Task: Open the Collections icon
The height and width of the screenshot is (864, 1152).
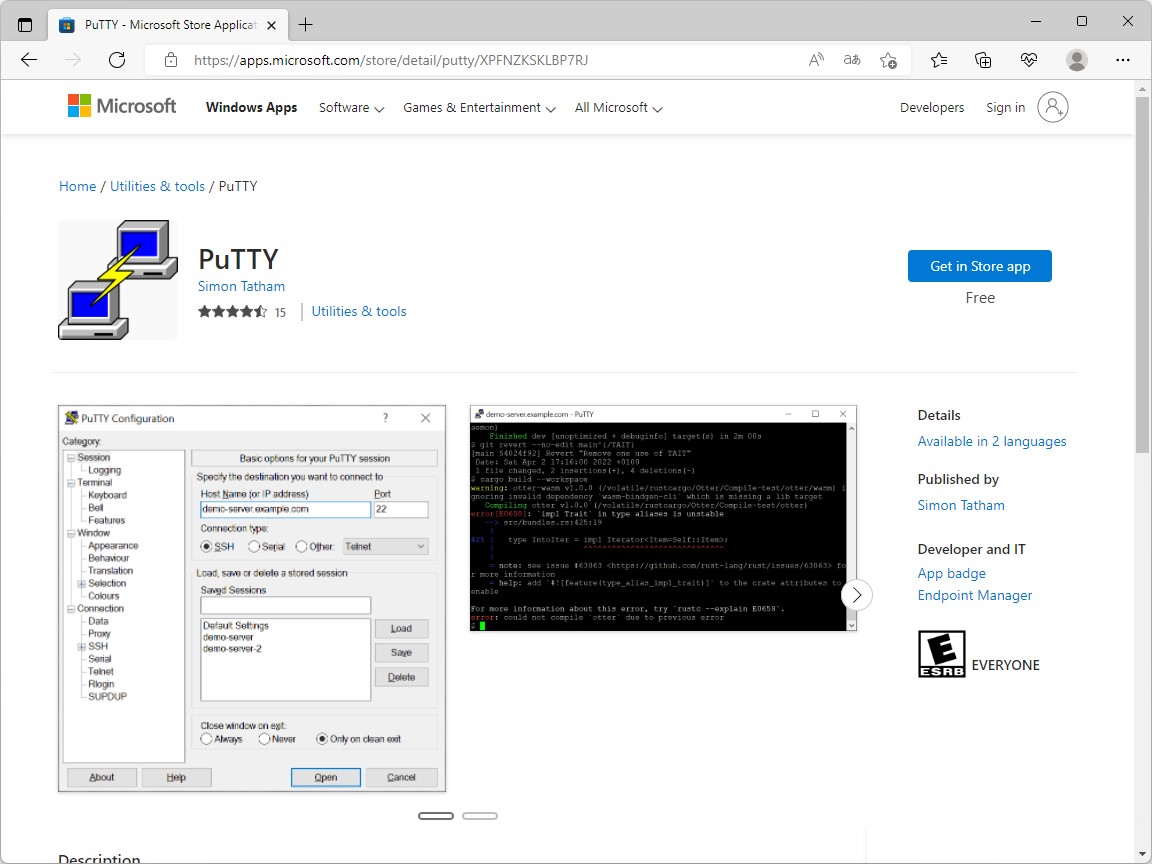Action: (x=983, y=60)
